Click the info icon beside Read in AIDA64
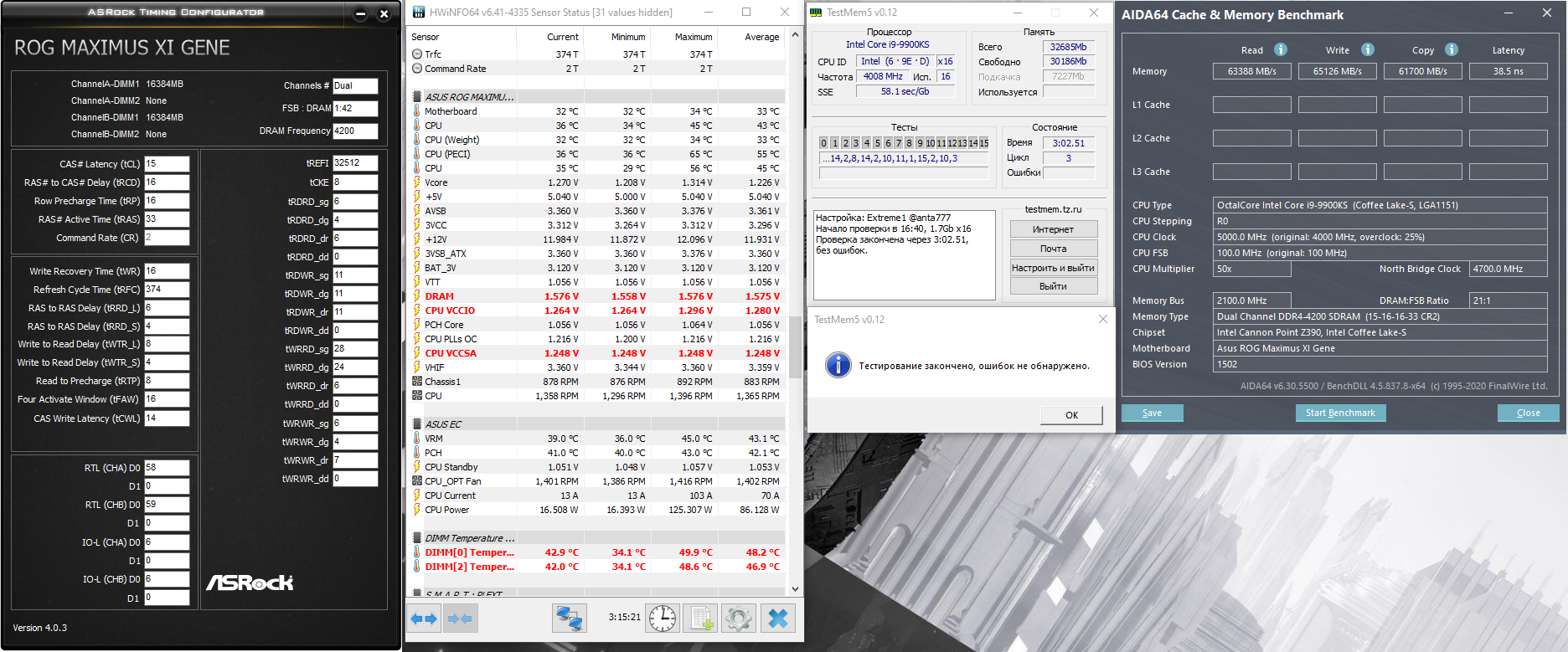 click(x=1281, y=49)
